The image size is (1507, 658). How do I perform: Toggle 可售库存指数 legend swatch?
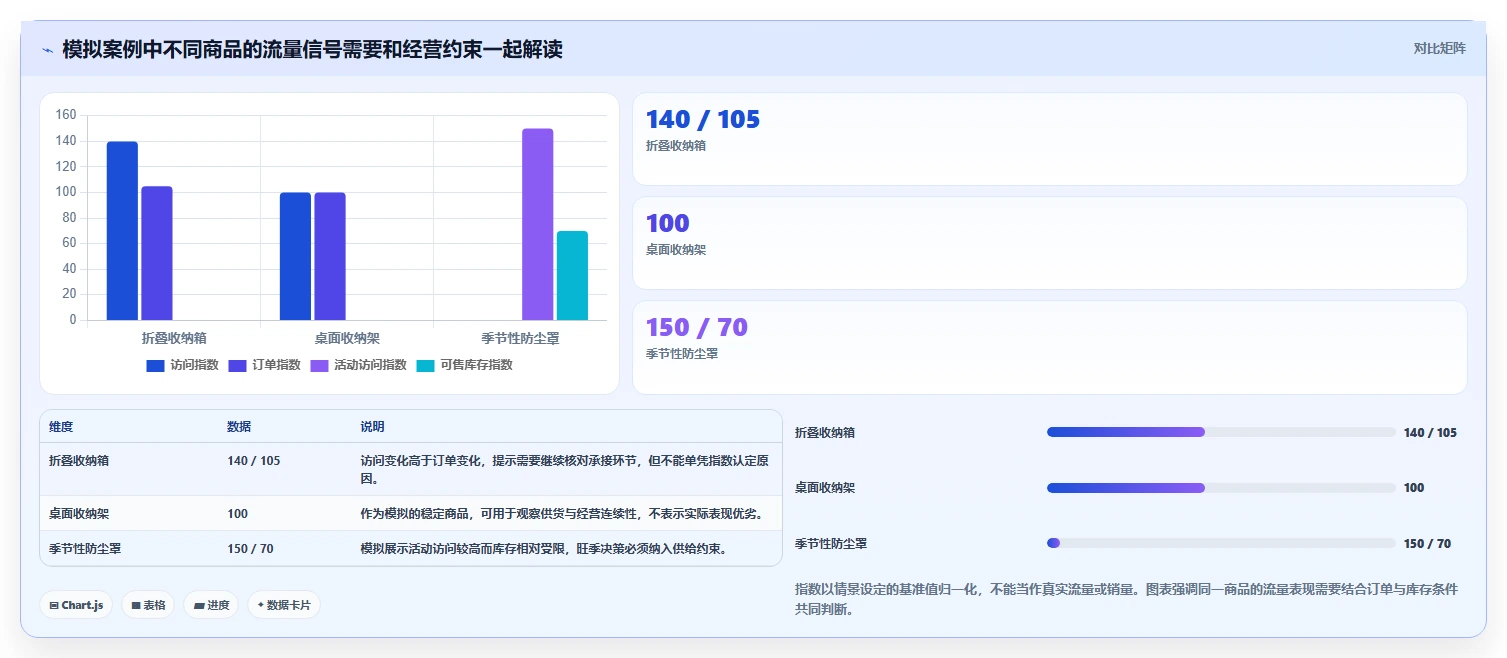426,365
